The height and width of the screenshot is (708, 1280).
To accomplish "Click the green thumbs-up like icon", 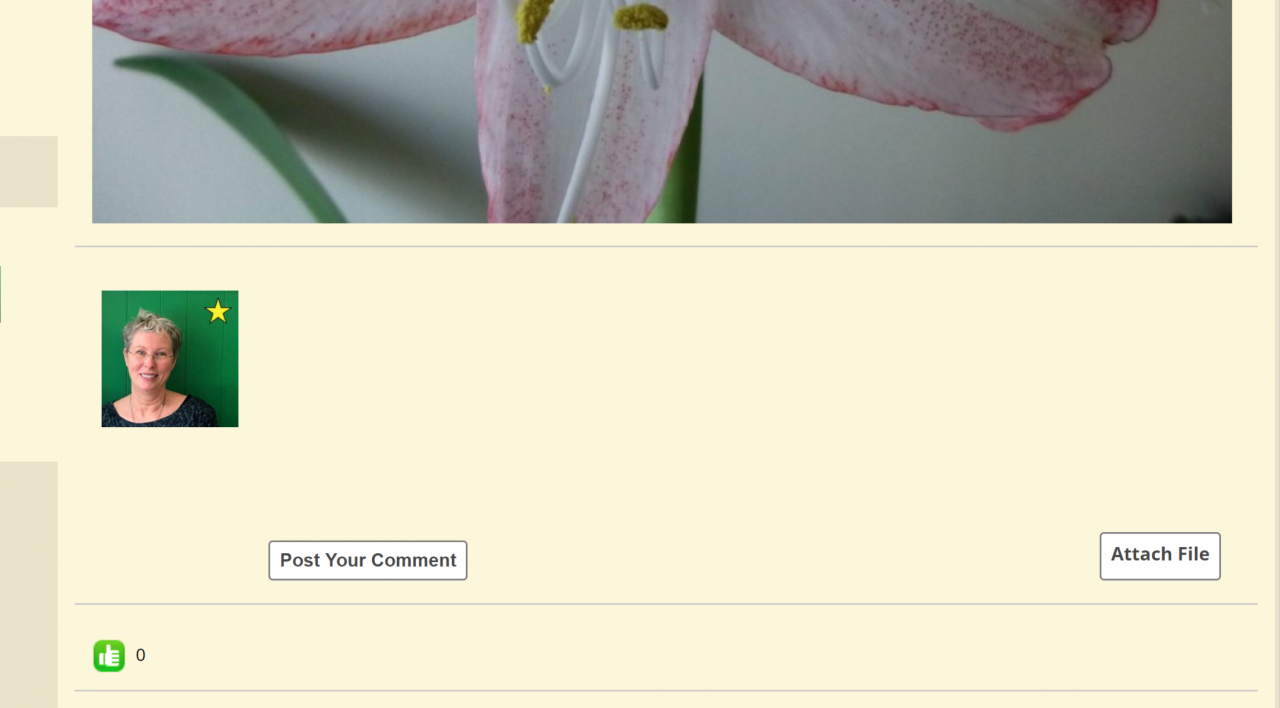I will click(109, 656).
